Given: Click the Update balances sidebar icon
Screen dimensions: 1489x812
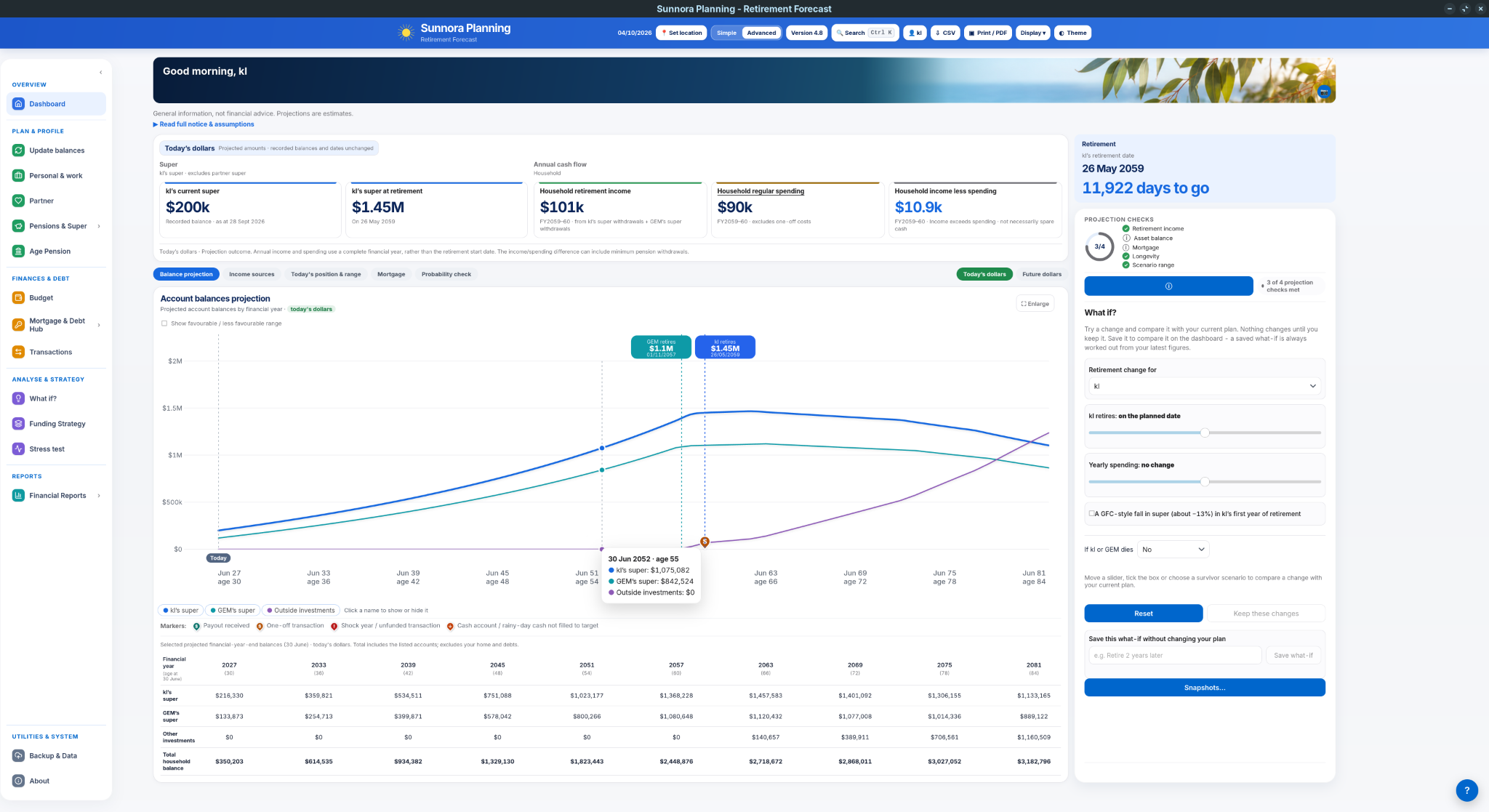Looking at the screenshot, I should 19,150.
